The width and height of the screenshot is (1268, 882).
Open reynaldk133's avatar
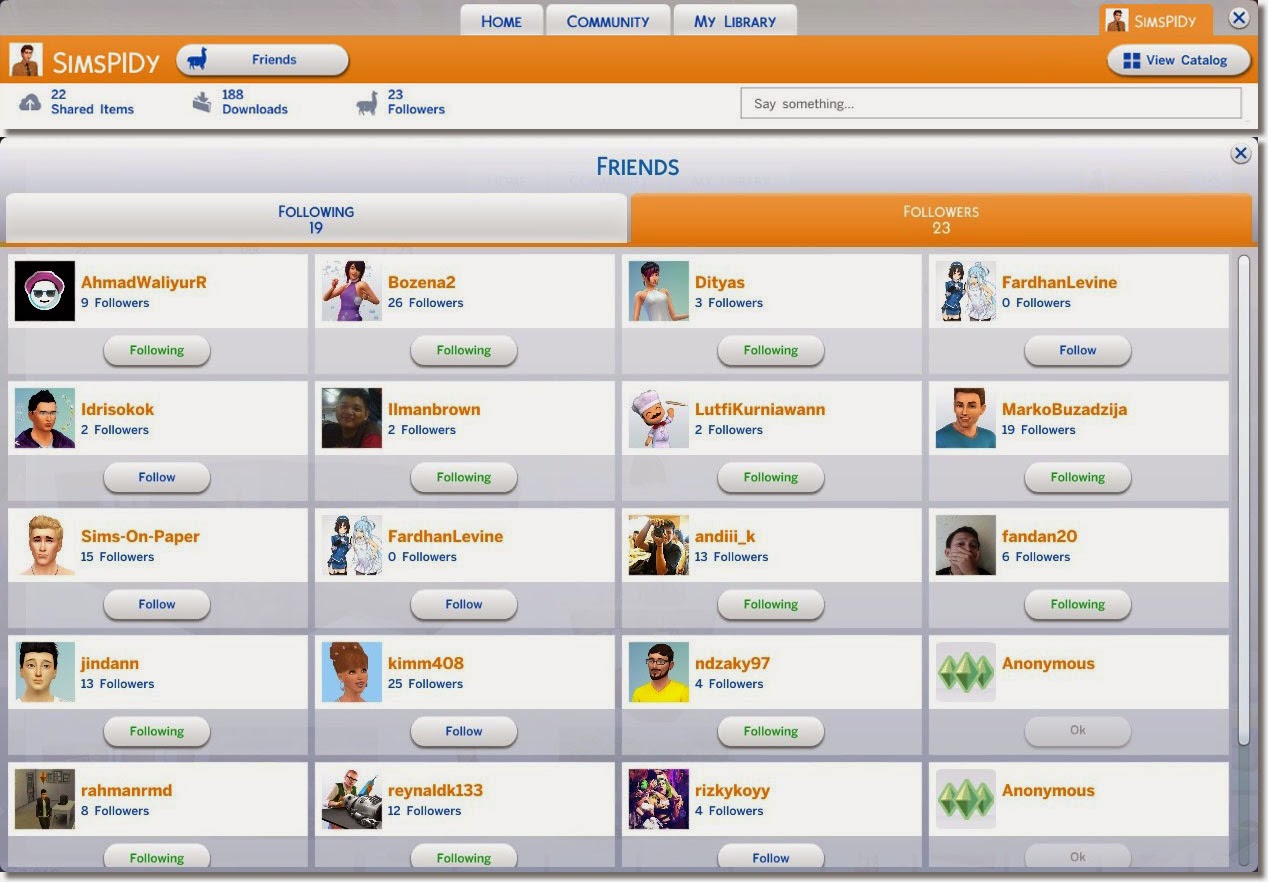(x=352, y=799)
